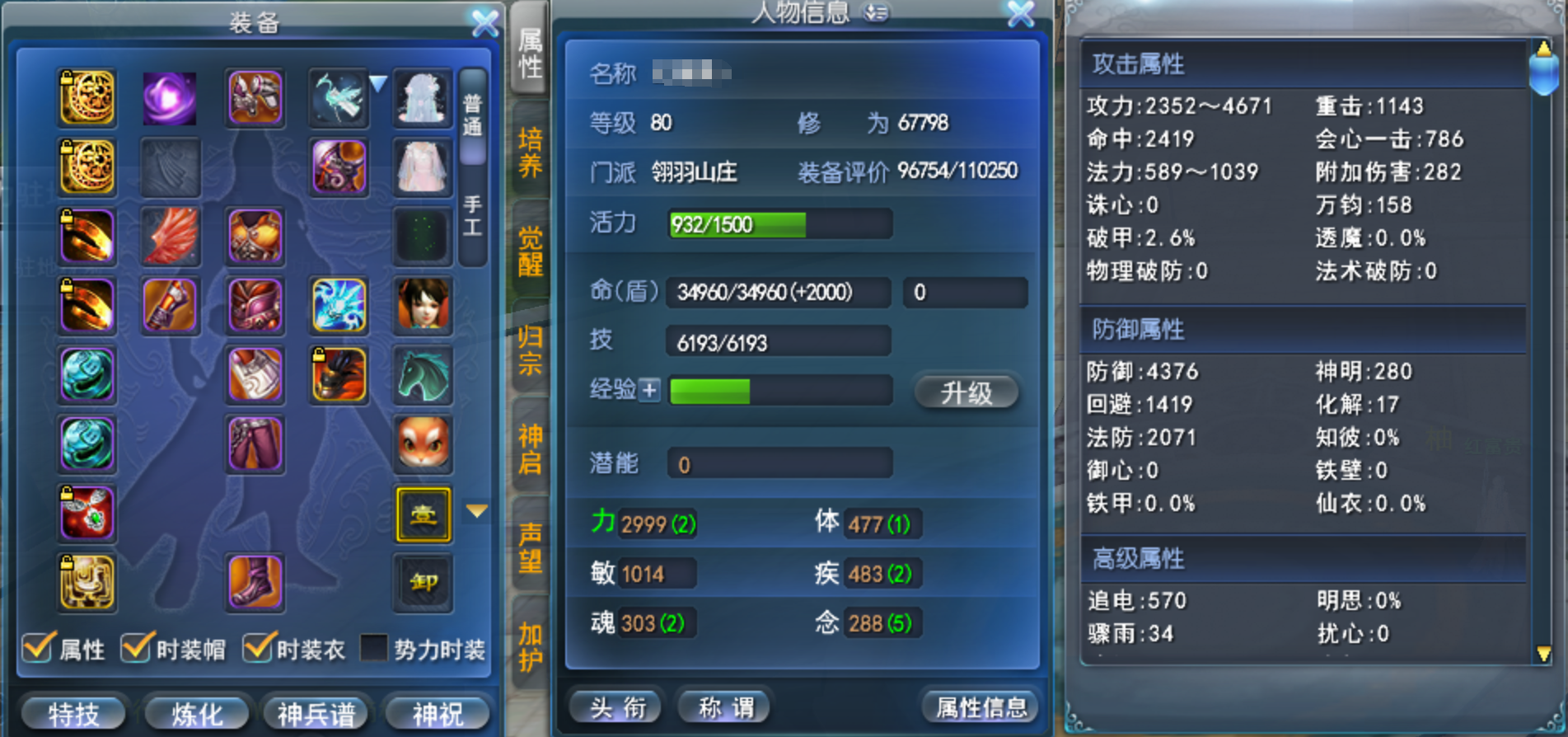Select the purple orb equipment slot
1568x737 pixels.
[170, 98]
